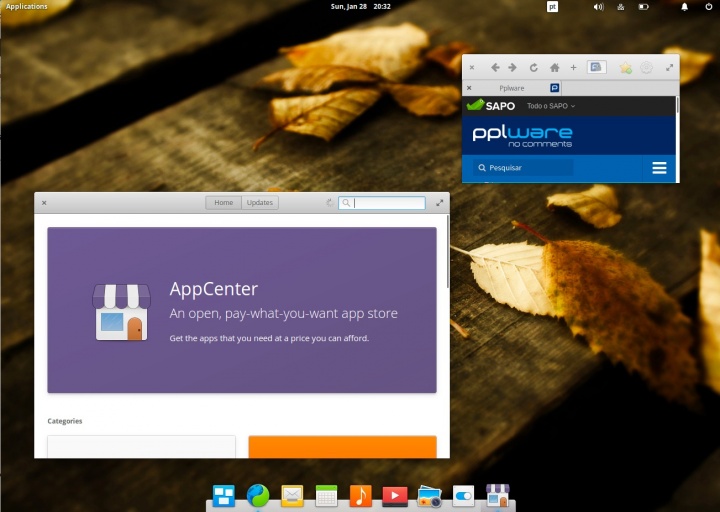The height and width of the screenshot is (512, 720).
Task: Open the Applications menu
Action: 27,7
